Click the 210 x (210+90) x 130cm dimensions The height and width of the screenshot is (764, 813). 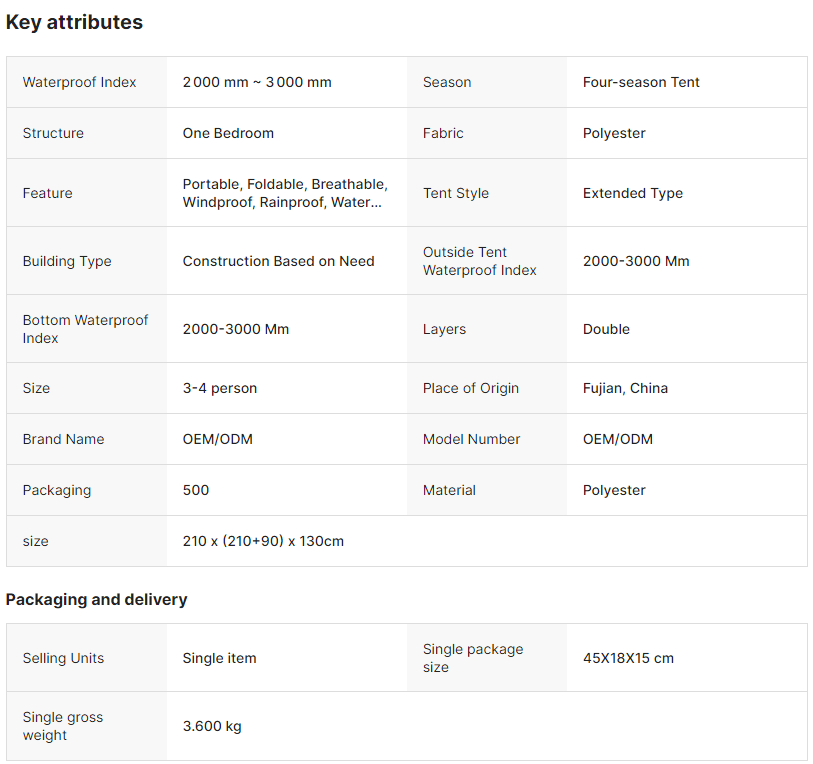263,541
